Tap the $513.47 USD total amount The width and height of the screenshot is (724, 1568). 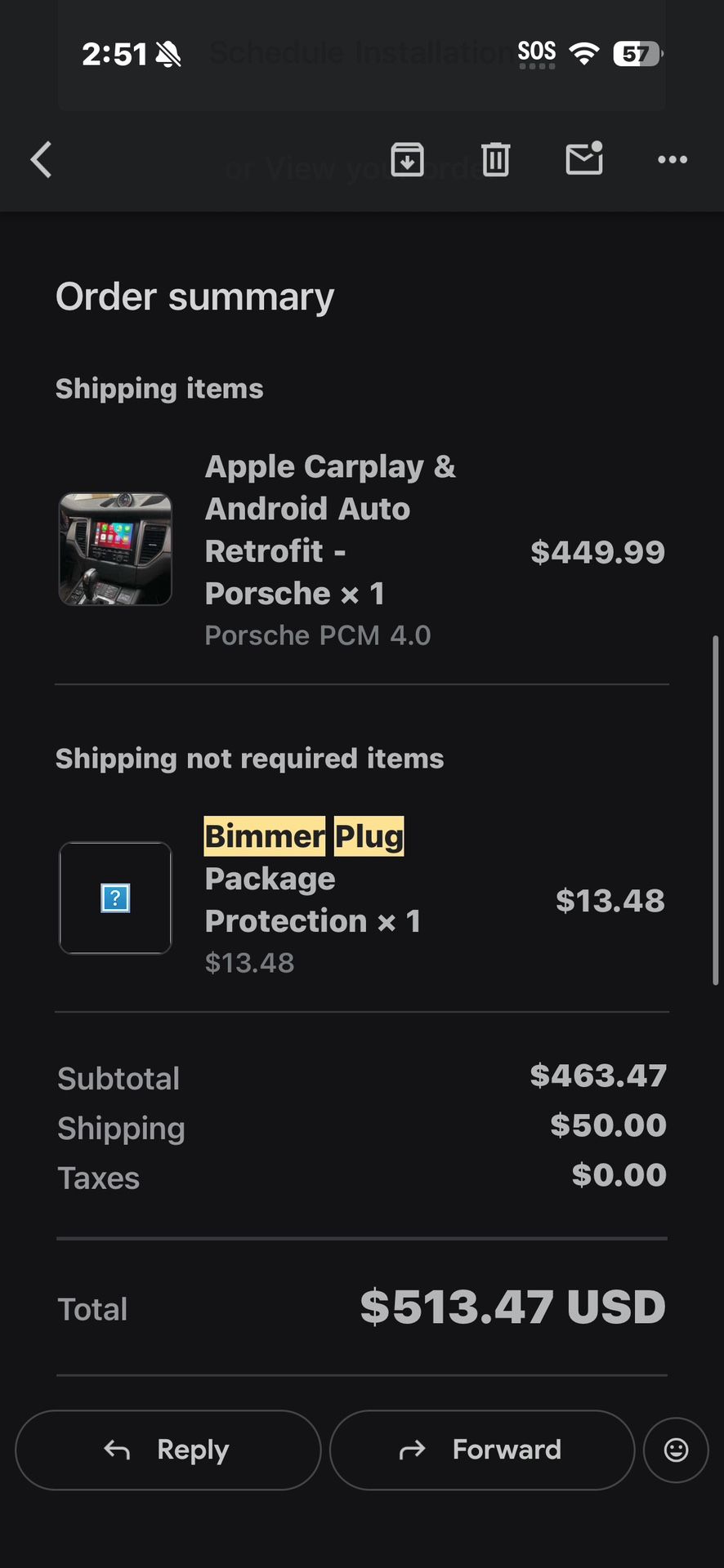[x=512, y=1307]
